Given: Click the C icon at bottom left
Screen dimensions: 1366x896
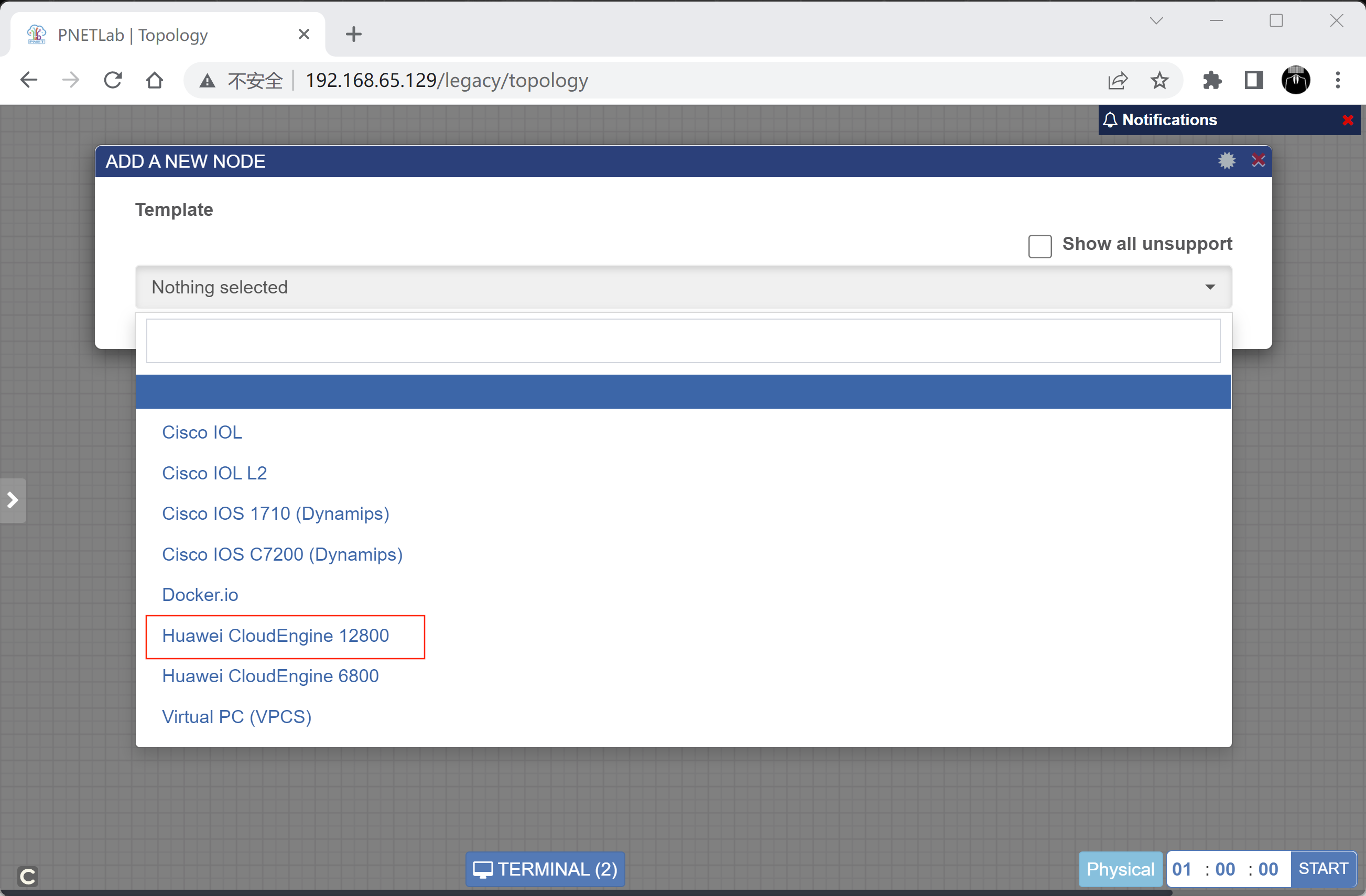Looking at the screenshot, I should tap(28, 876).
